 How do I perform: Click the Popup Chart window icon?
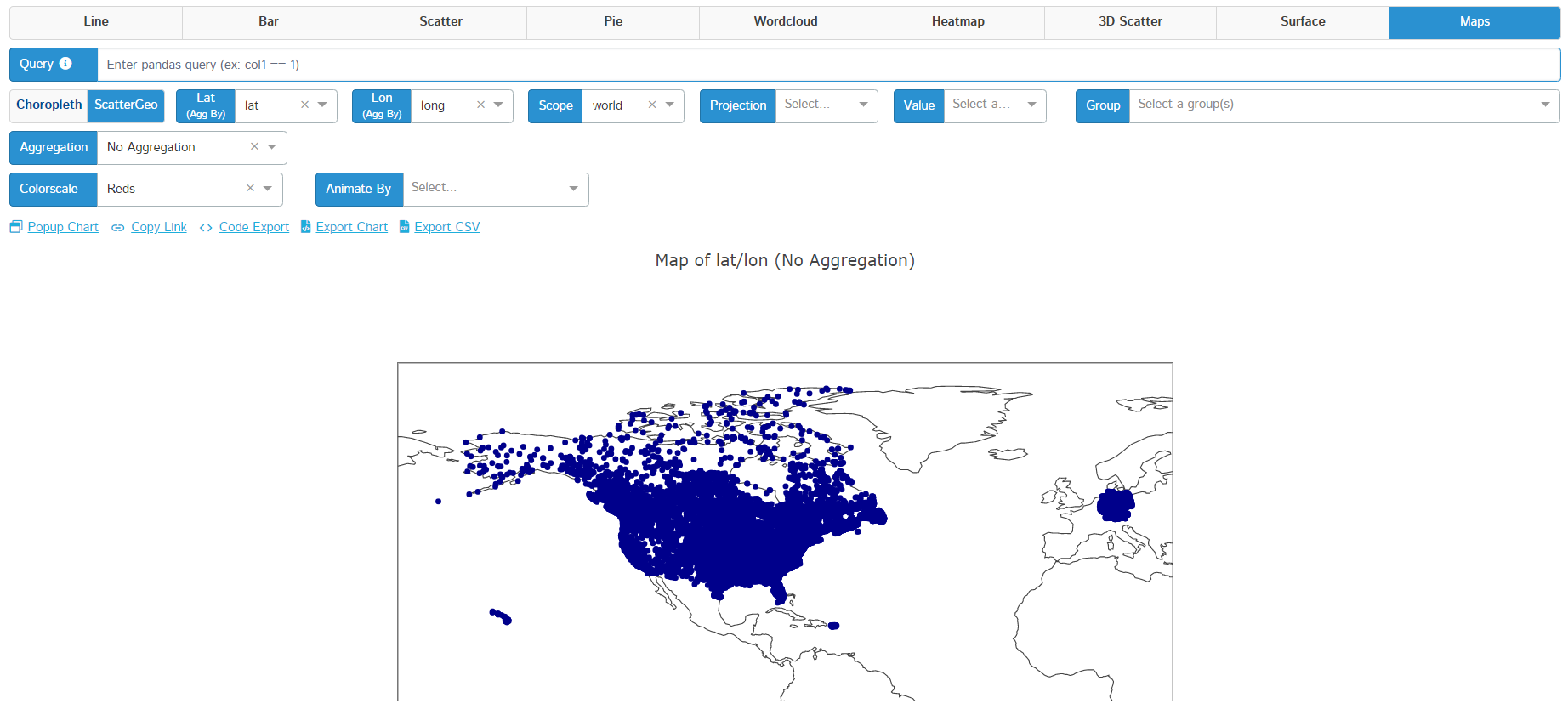[x=16, y=227]
